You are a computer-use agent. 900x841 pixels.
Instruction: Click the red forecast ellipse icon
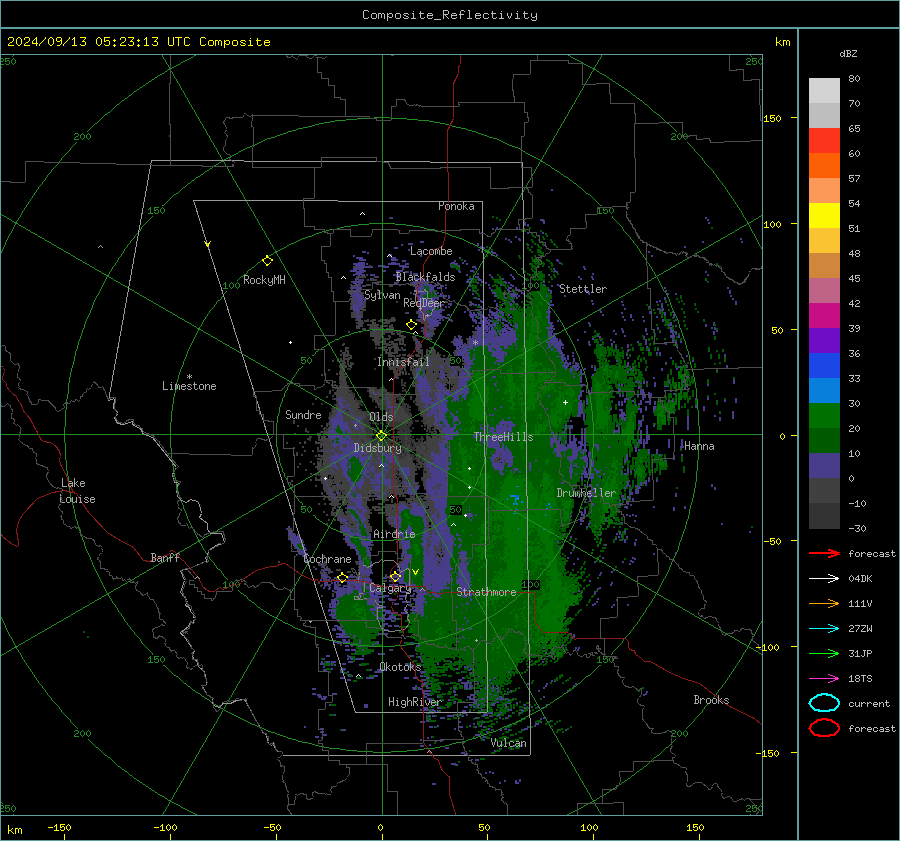[x=824, y=728]
